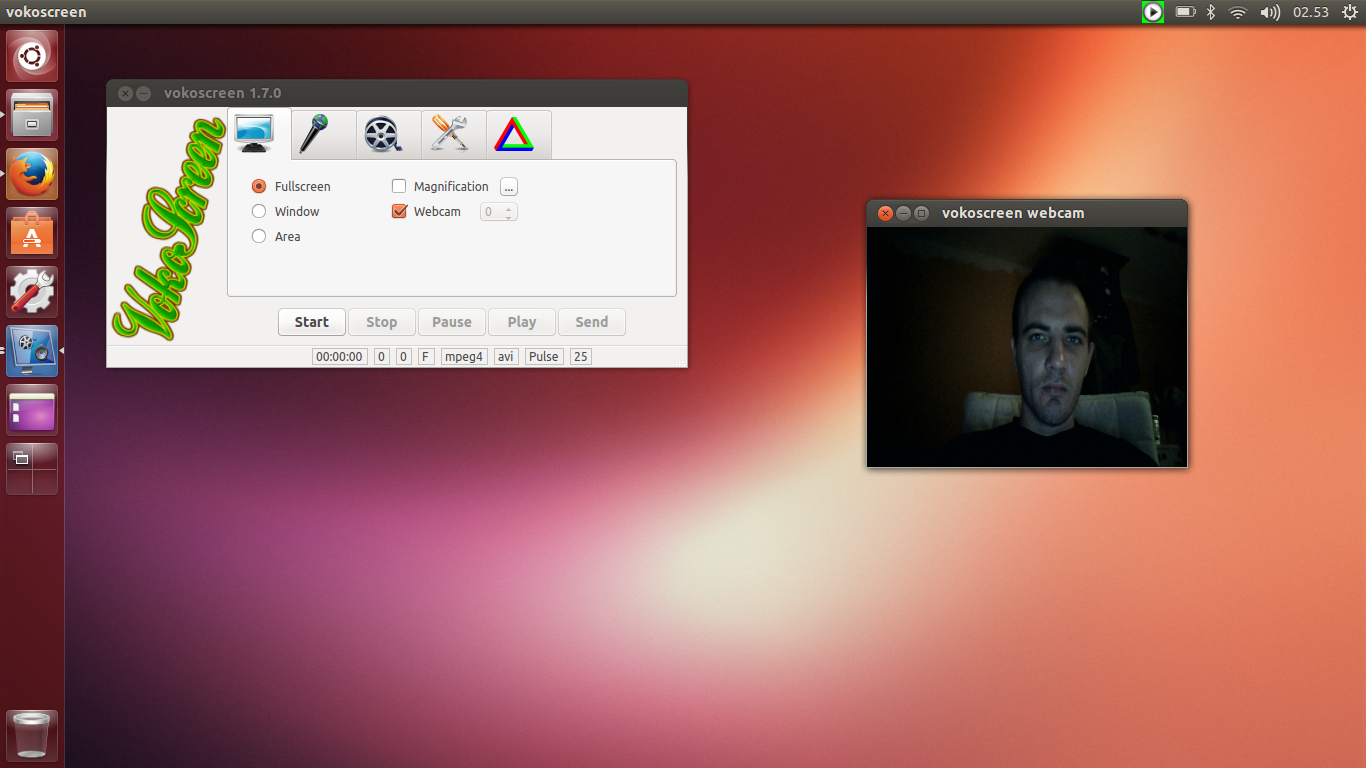Open the screen capture settings tab

259,133
